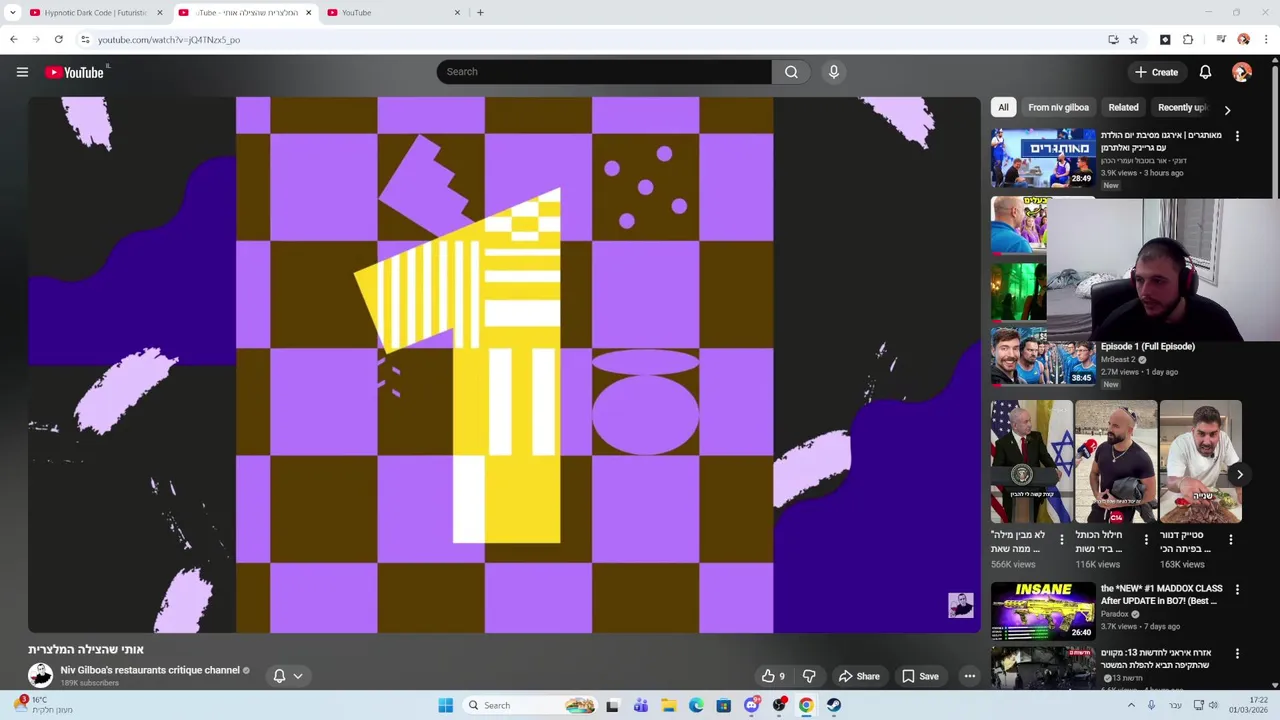Click channel subscription bell notification toggle
1280x720 pixels.
point(279,676)
